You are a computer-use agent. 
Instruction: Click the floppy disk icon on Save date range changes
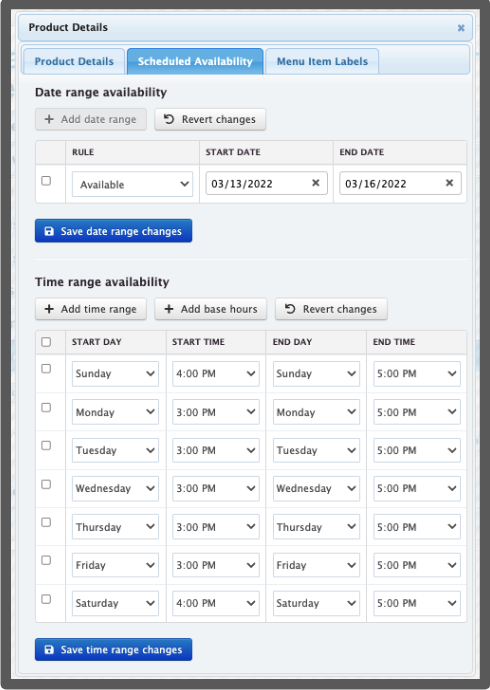coord(49,231)
